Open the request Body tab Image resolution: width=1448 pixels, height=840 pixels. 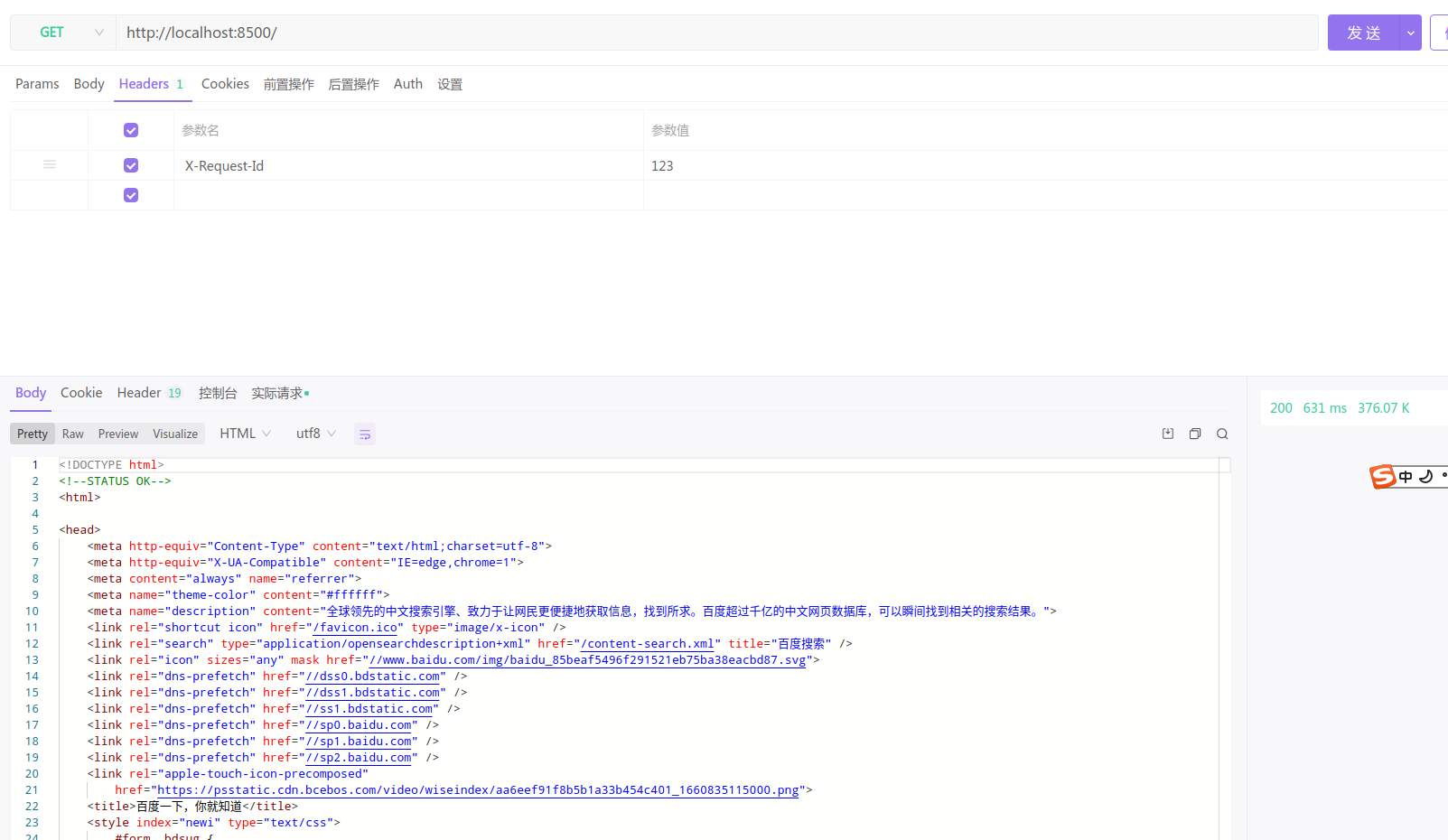(89, 84)
